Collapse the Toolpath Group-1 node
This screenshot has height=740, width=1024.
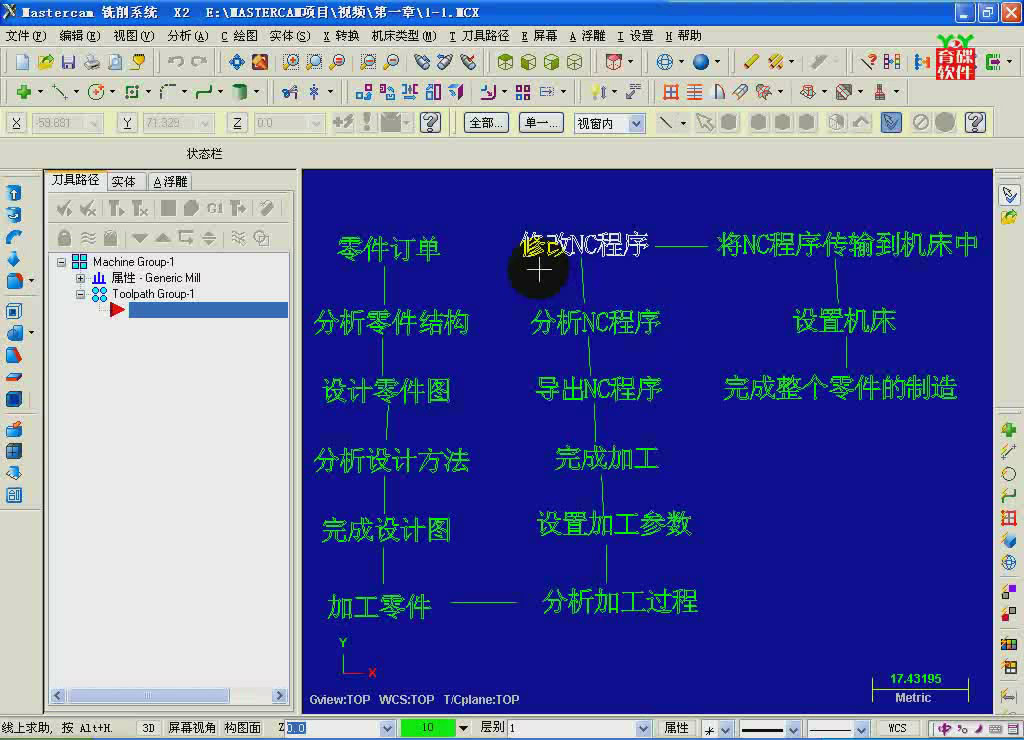click(80, 295)
